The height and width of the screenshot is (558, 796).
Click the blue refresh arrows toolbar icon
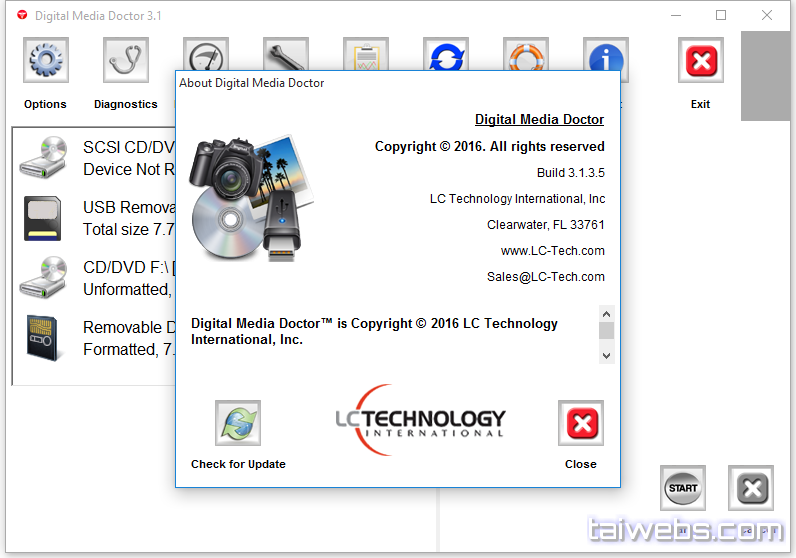click(446, 55)
